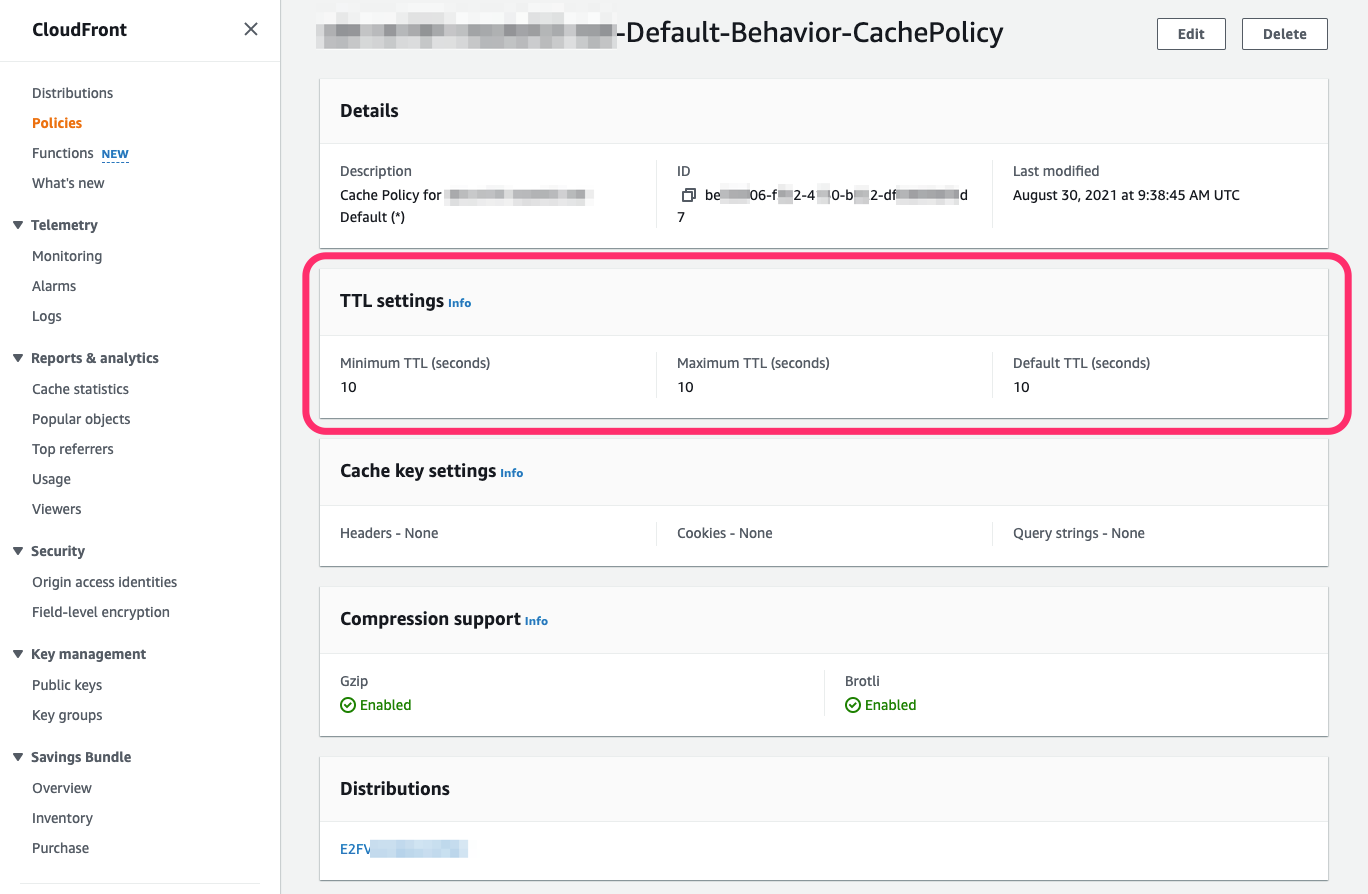This screenshot has height=894, width=1368.
Task: Open the Monitoring page
Action: 66,256
